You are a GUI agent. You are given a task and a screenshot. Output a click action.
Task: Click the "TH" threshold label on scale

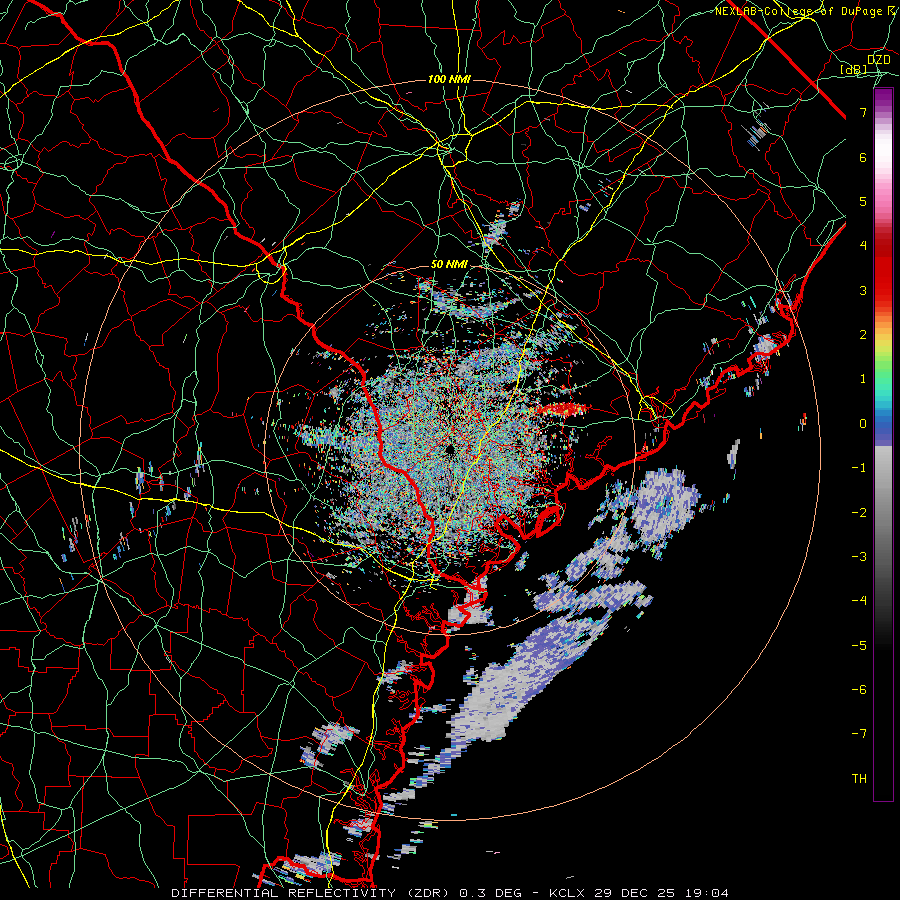859,779
